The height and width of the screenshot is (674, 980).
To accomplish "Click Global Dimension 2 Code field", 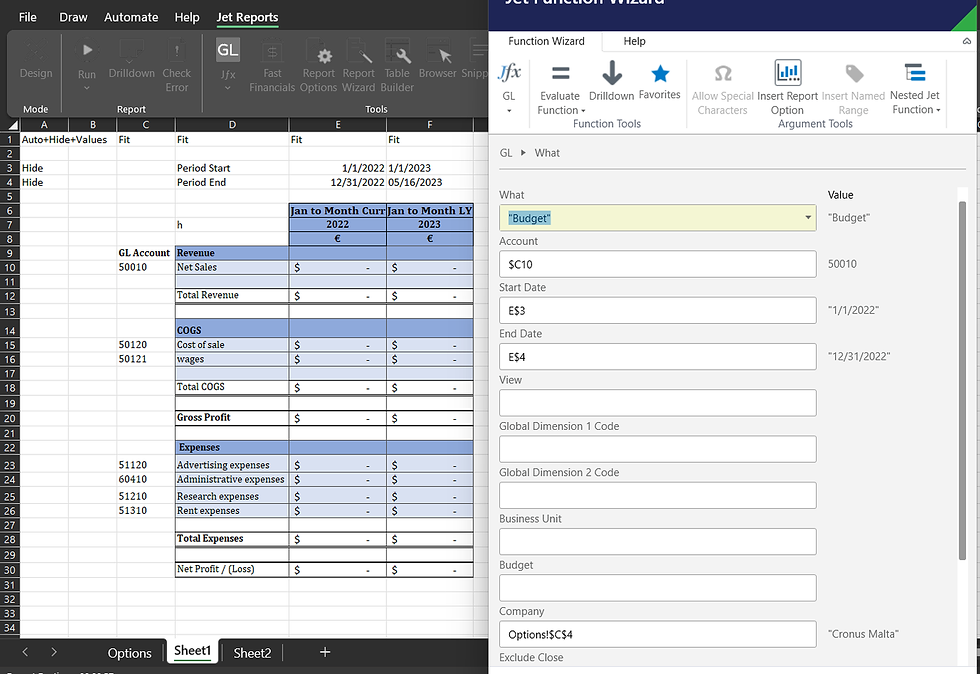I will coord(658,495).
